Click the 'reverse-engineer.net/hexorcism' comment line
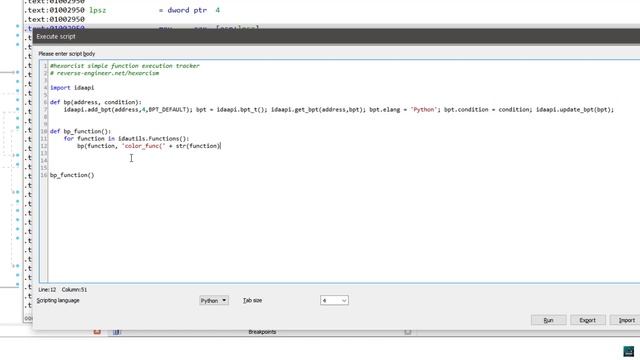Viewport: 640px width, 360px height. pyautogui.click(x=104, y=73)
